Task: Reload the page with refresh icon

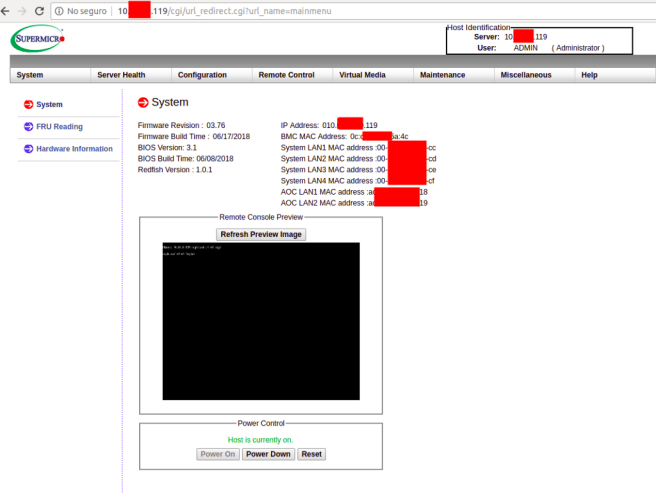Action: coord(39,10)
